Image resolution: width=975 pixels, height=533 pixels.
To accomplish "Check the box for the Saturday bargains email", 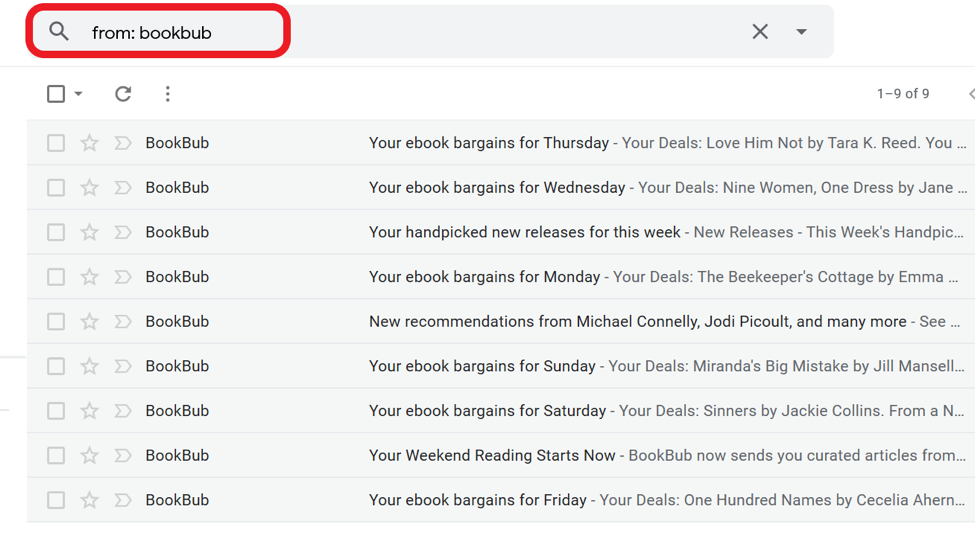I will pyautogui.click(x=56, y=411).
